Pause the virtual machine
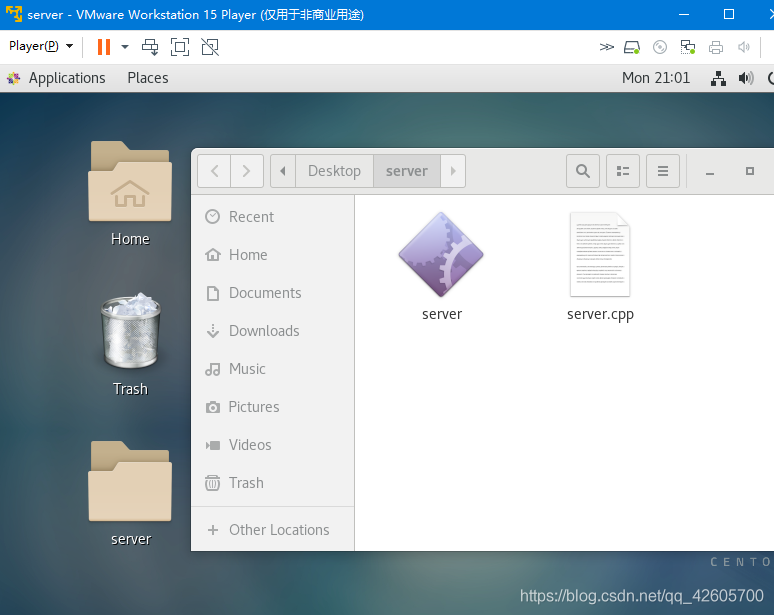774x615 pixels. point(104,47)
